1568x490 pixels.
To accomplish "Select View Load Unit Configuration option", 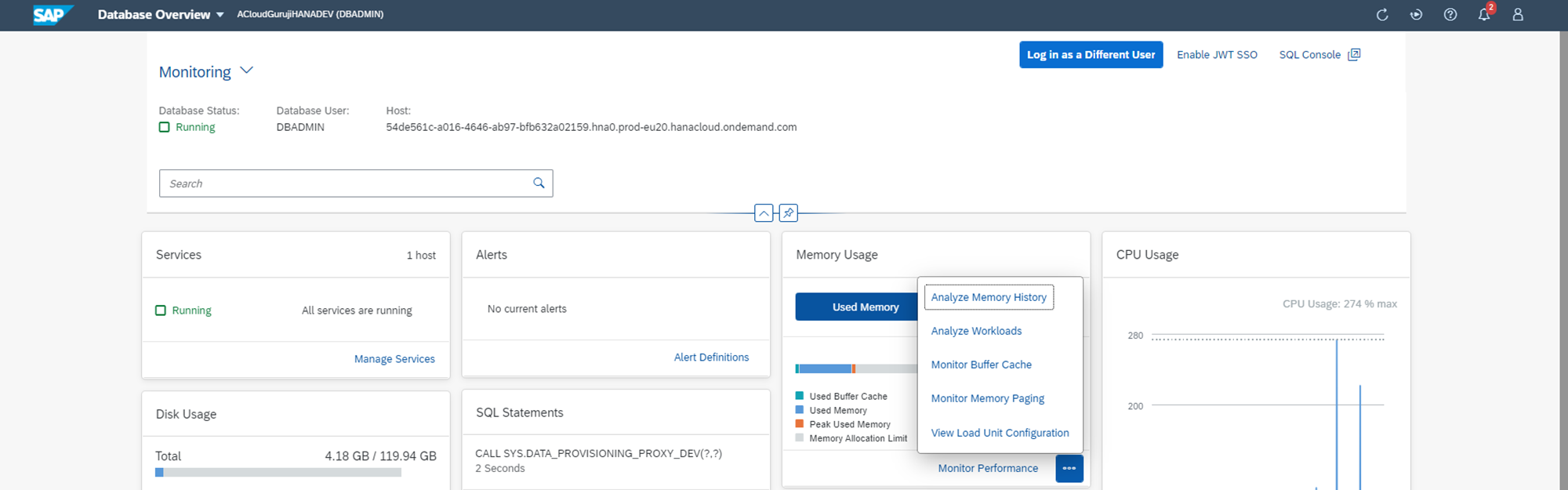I will (1000, 433).
